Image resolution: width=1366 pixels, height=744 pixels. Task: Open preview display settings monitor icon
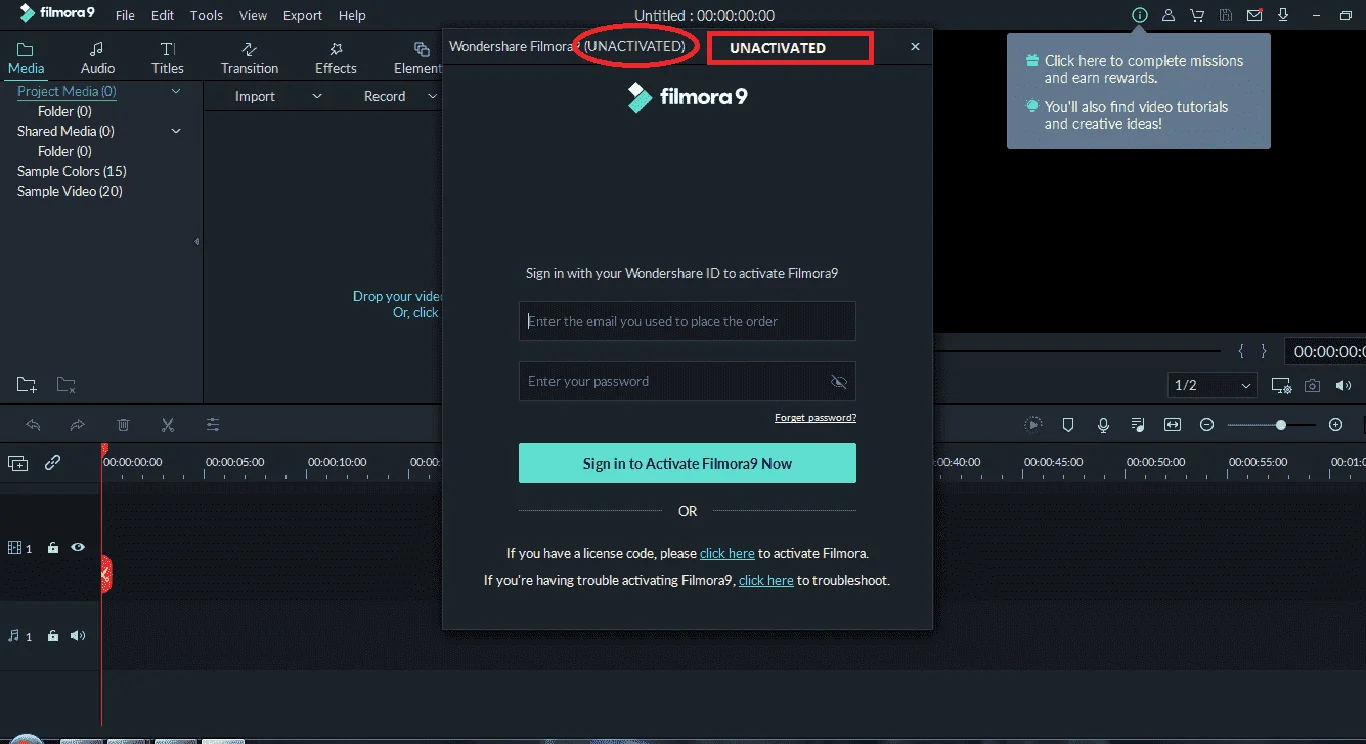(1281, 385)
